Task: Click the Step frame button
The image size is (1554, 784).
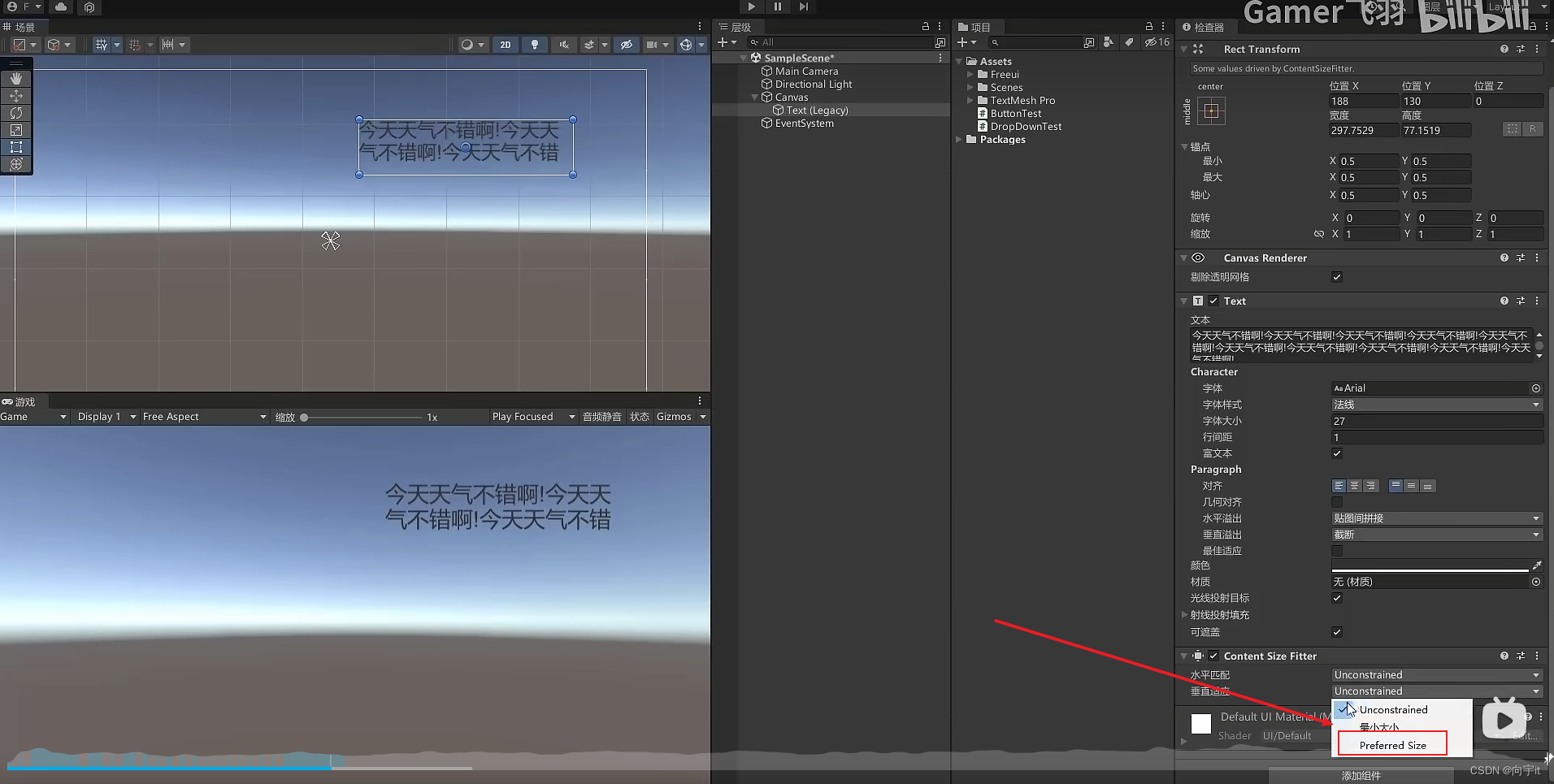Action: click(x=803, y=6)
